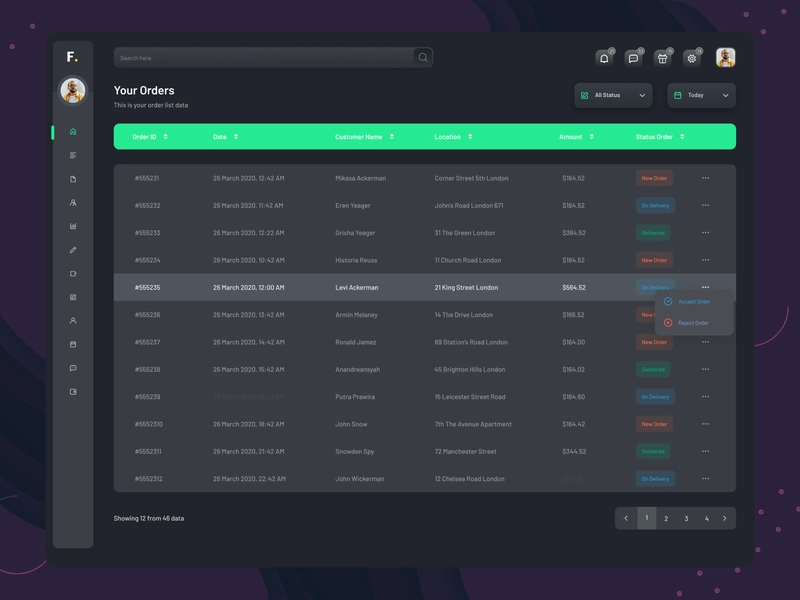Open the single user profile sidebar icon

[73, 321]
